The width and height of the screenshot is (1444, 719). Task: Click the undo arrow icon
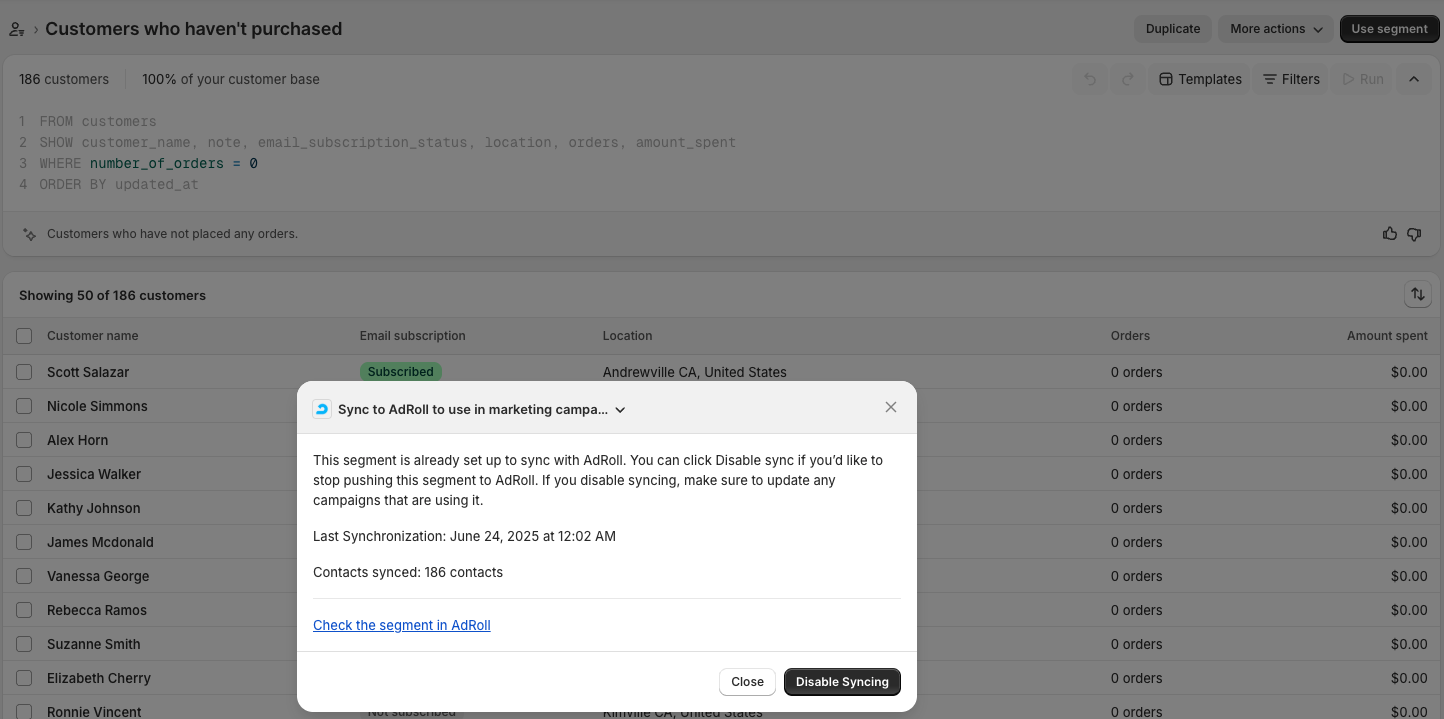[x=1090, y=79]
